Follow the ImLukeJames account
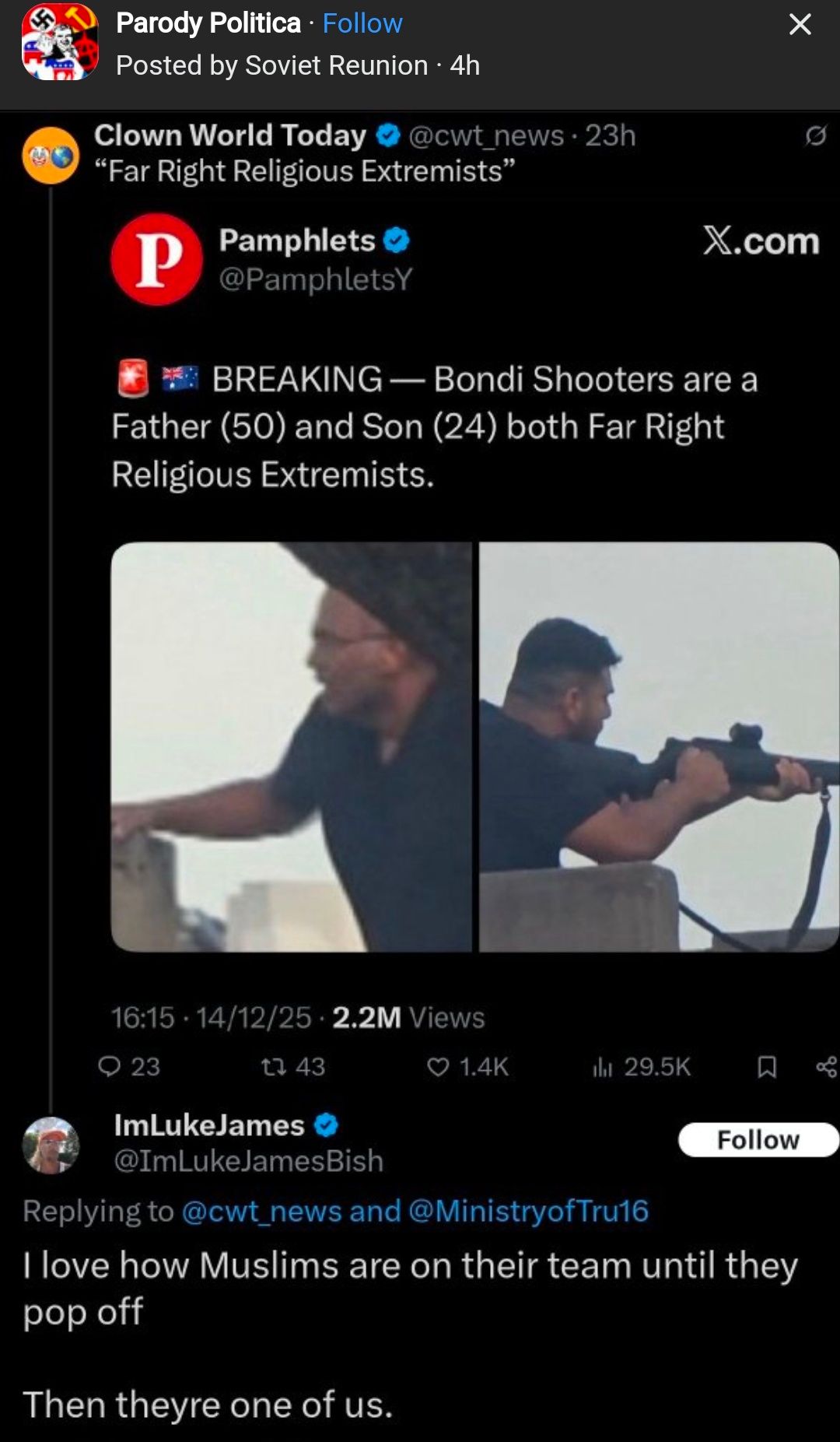This screenshot has height=1442, width=840. [758, 1139]
